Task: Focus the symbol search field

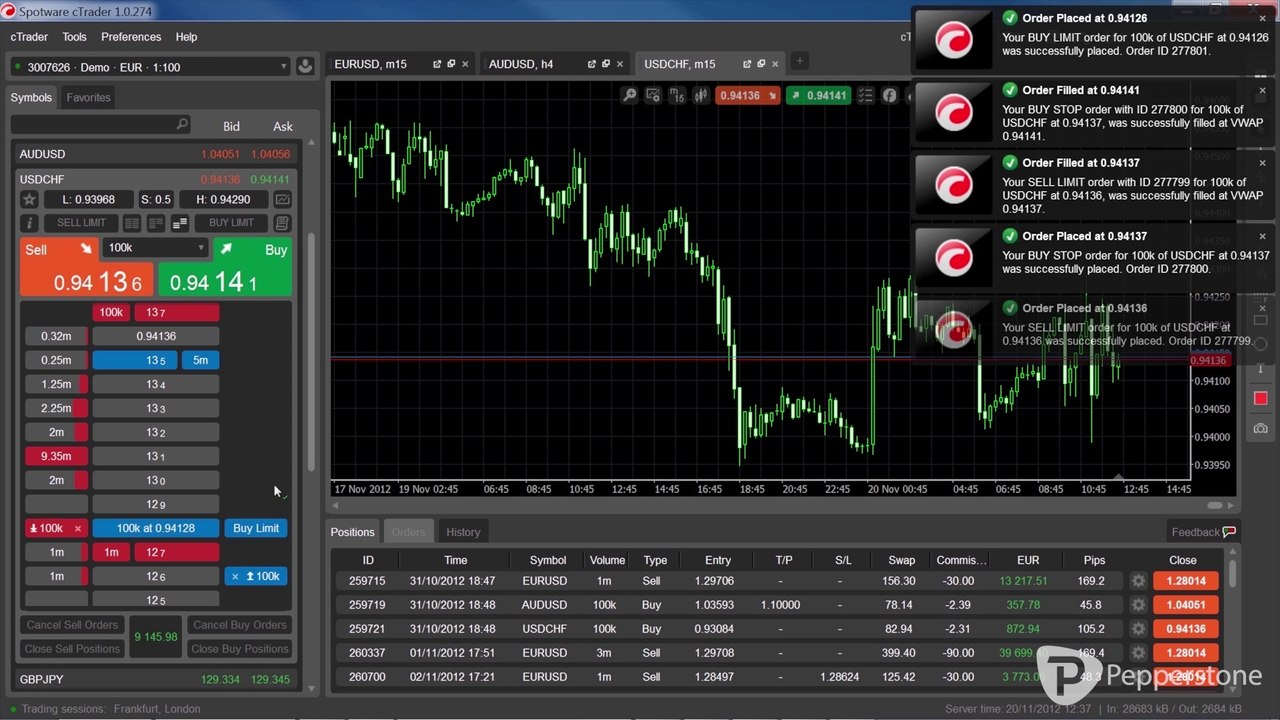Action: pos(100,125)
